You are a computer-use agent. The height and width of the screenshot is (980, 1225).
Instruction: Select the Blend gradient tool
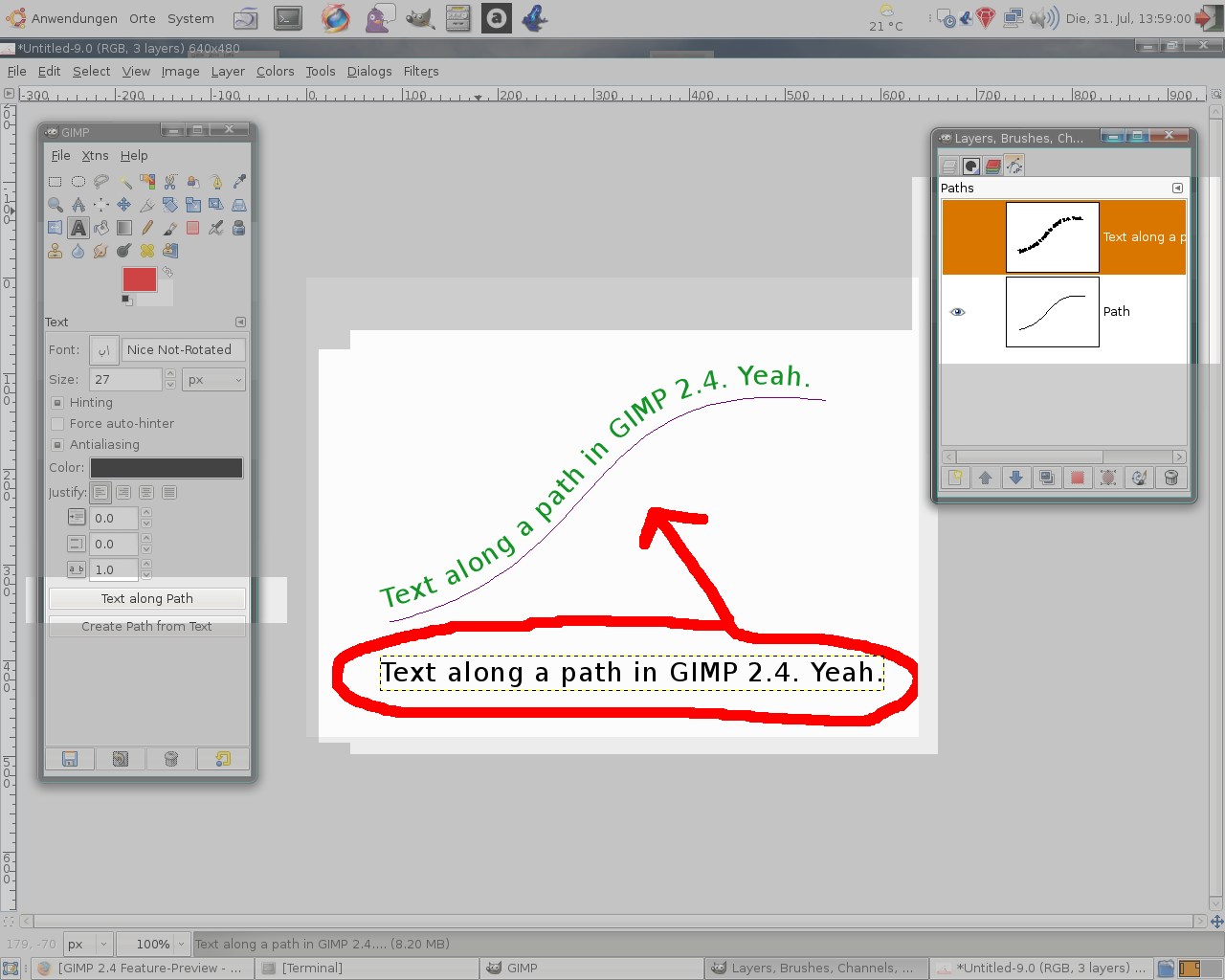coord(124,227)
